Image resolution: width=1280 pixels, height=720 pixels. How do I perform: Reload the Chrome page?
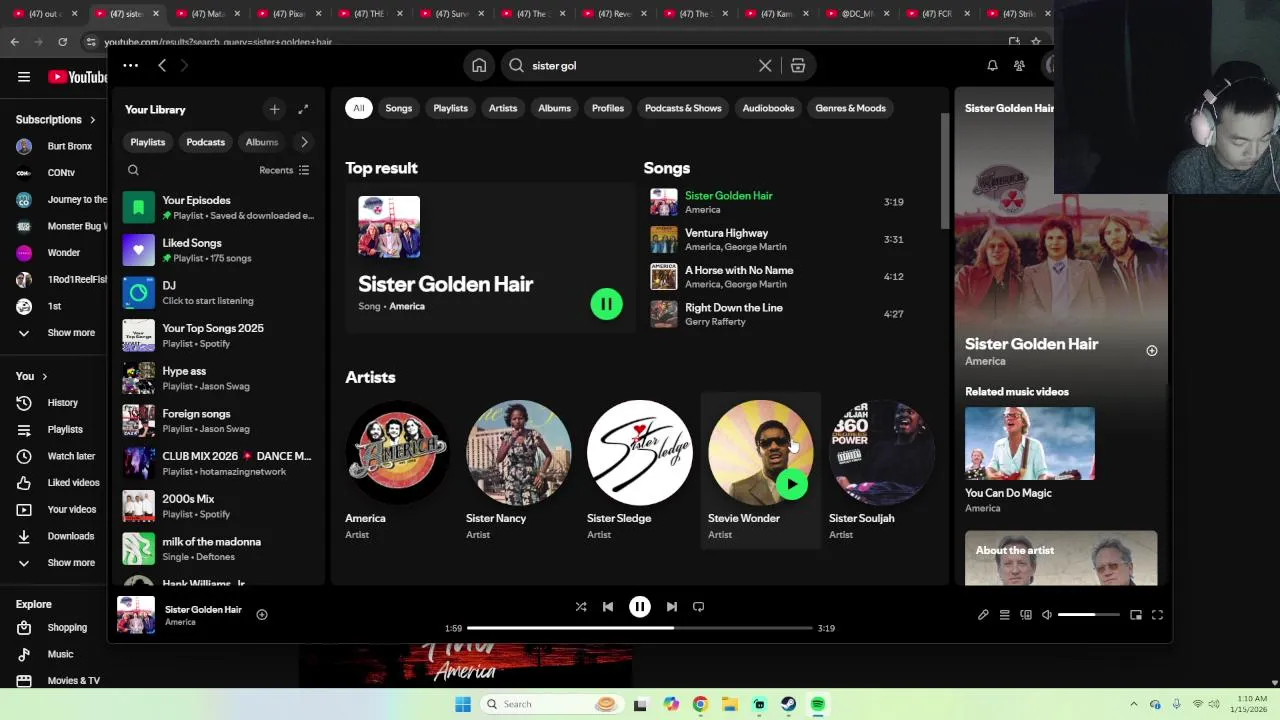click(63, 41)
